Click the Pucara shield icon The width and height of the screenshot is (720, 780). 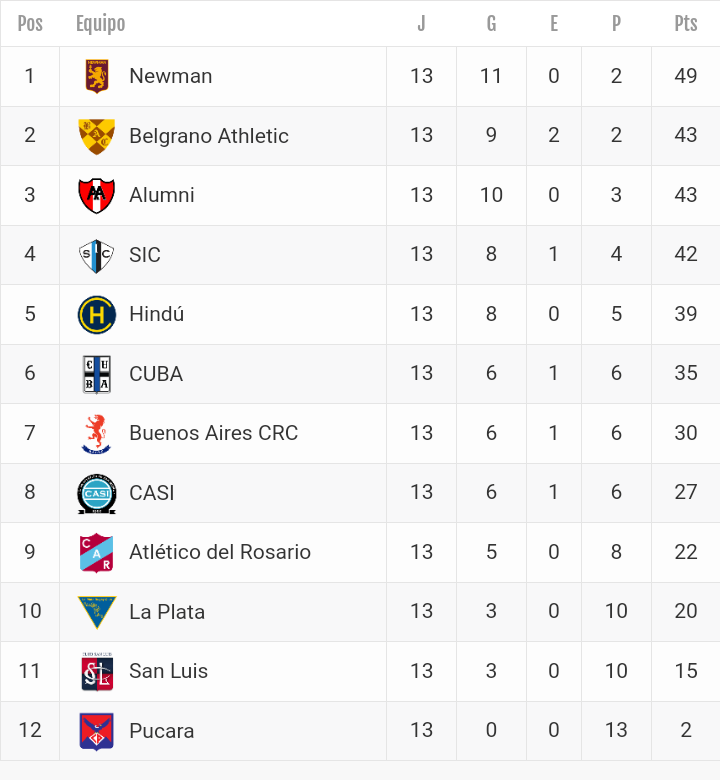click(x=97, y=731)
